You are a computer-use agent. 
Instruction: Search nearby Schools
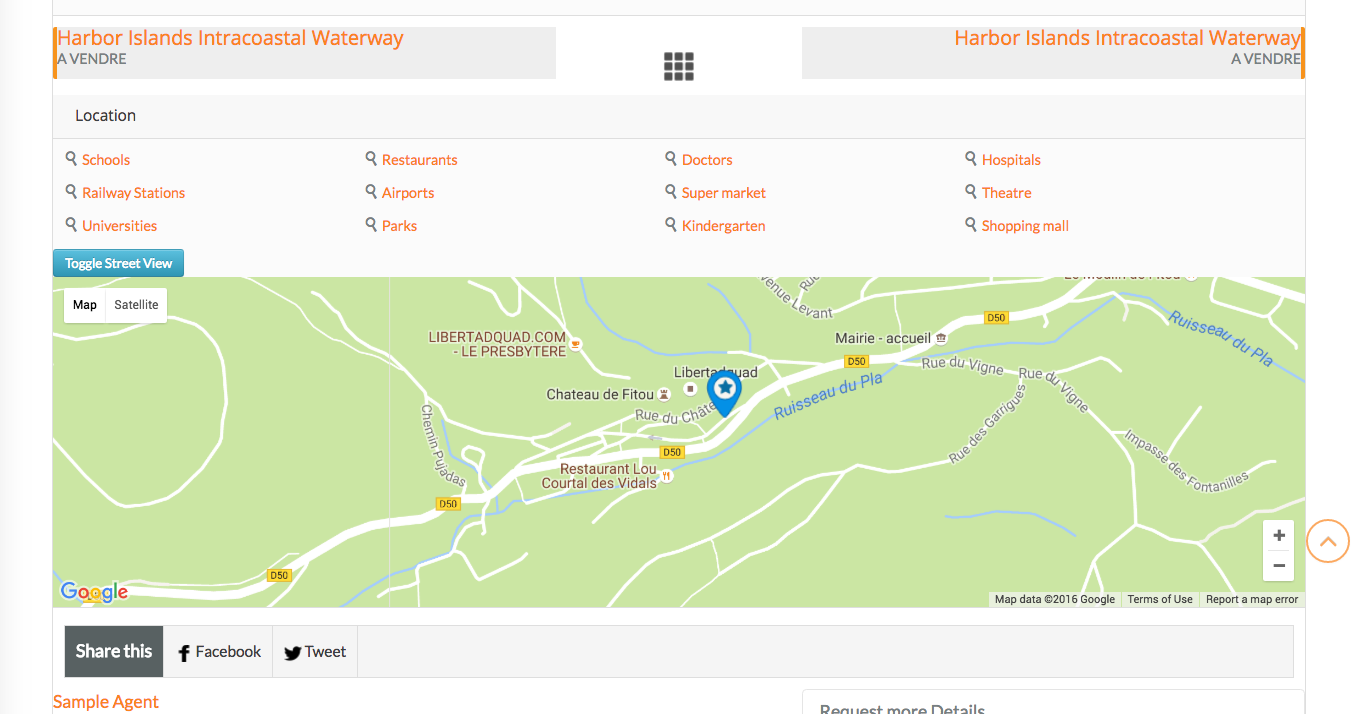(x=106, y=160)
